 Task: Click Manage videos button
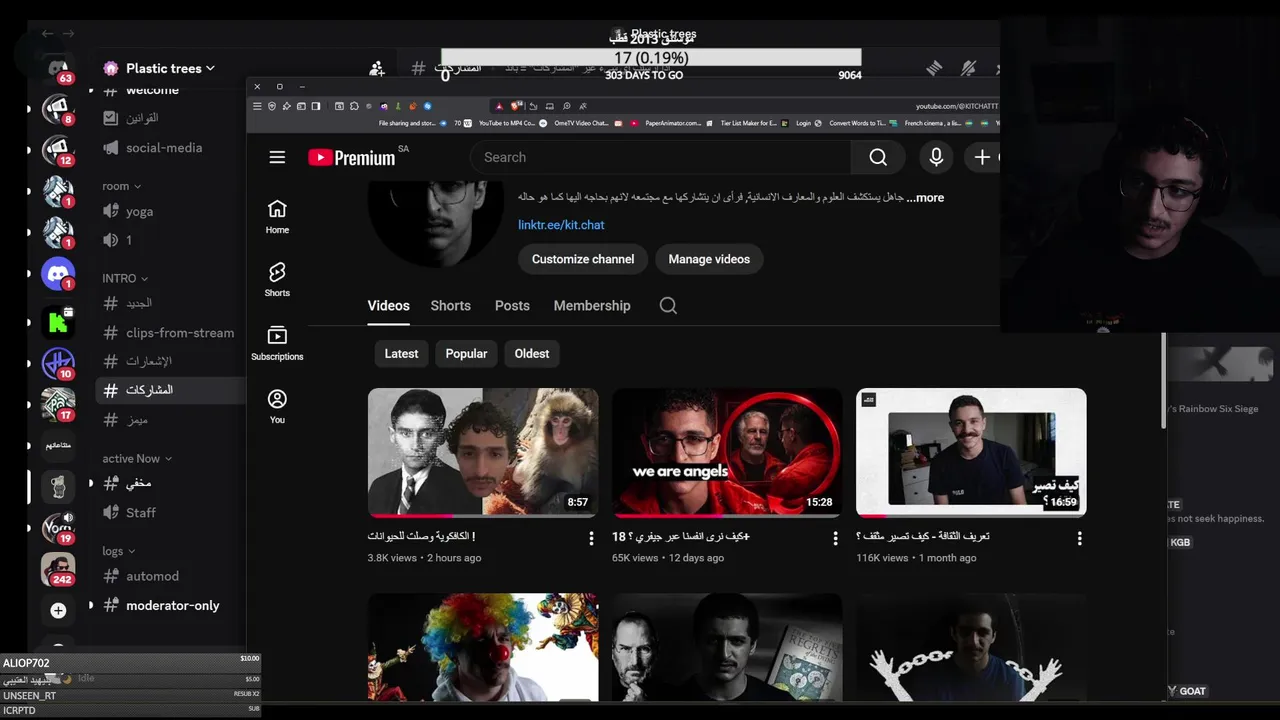coord(709,259)
